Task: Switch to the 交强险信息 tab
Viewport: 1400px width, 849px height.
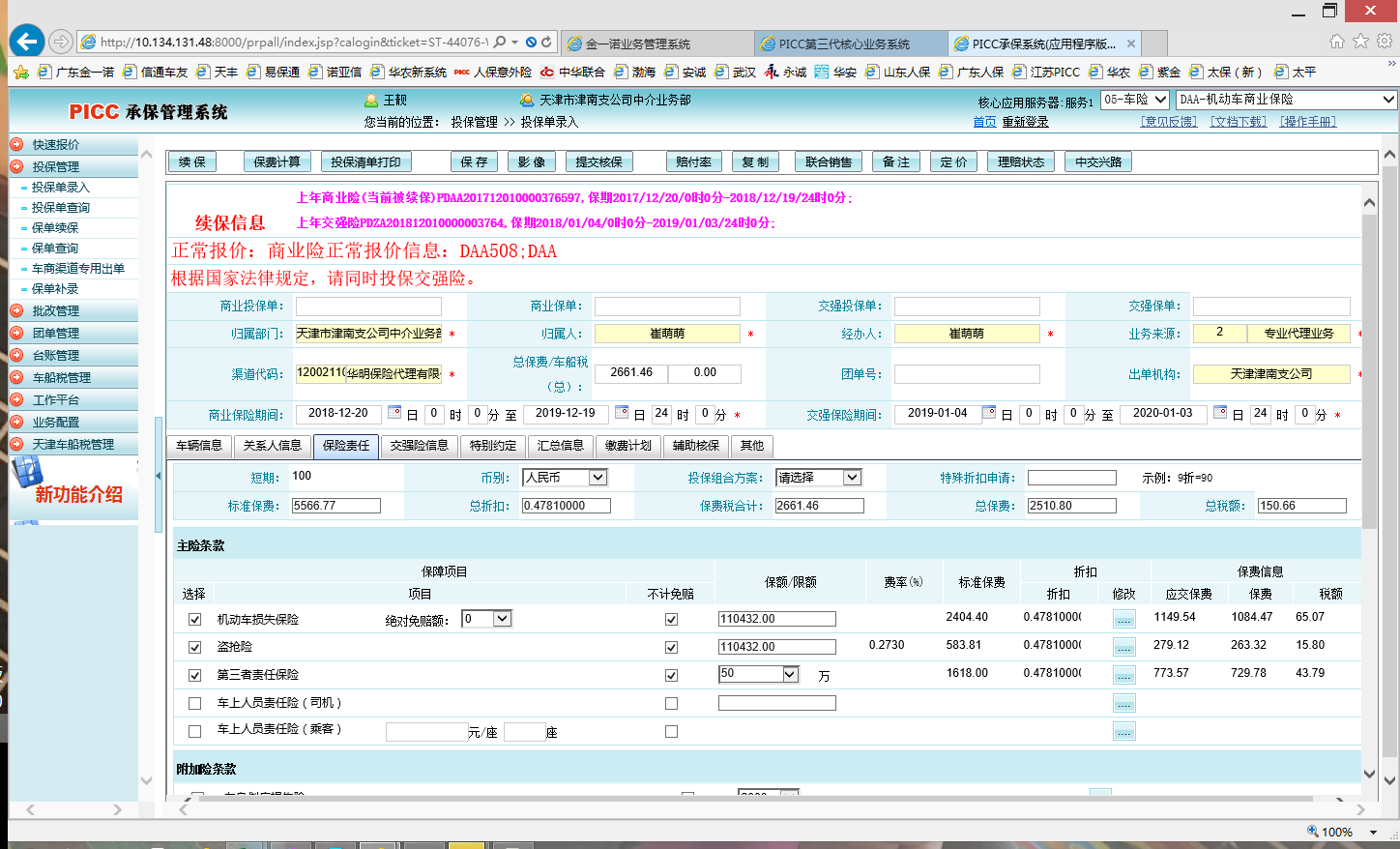Action: pyautogui.click(x=420, y=446)
